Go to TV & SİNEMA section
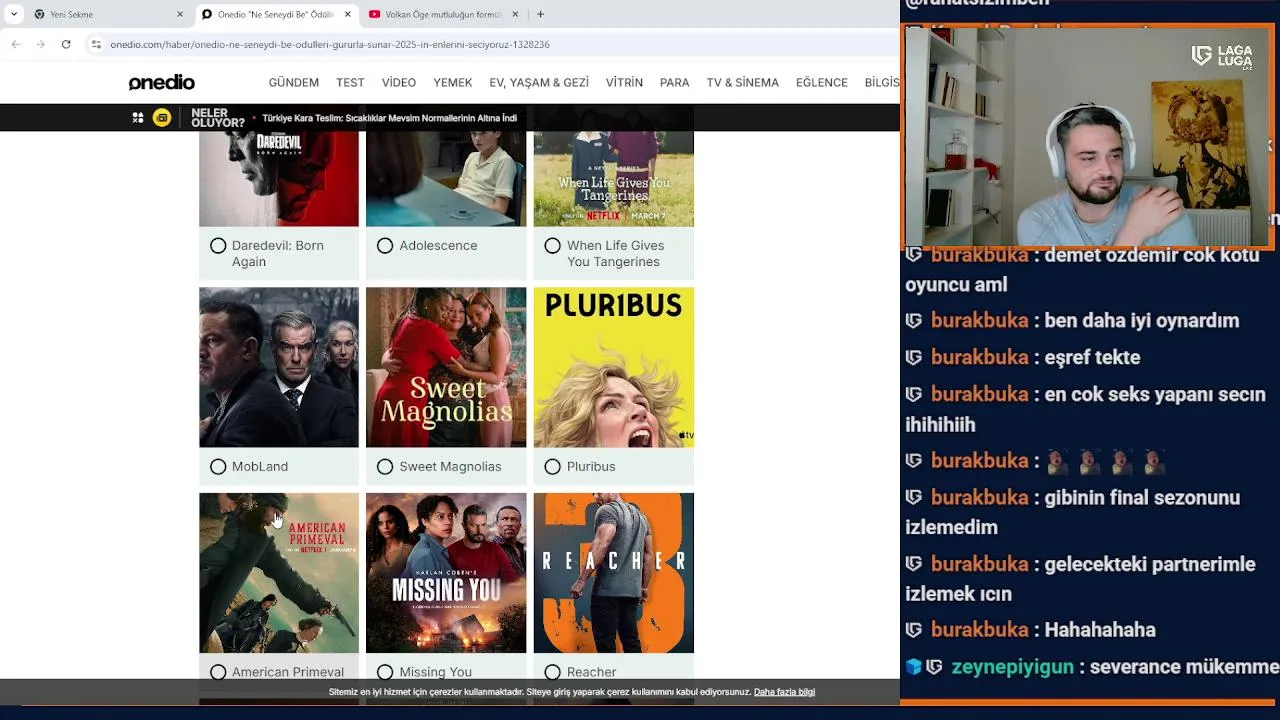 (x=742, y=83)
